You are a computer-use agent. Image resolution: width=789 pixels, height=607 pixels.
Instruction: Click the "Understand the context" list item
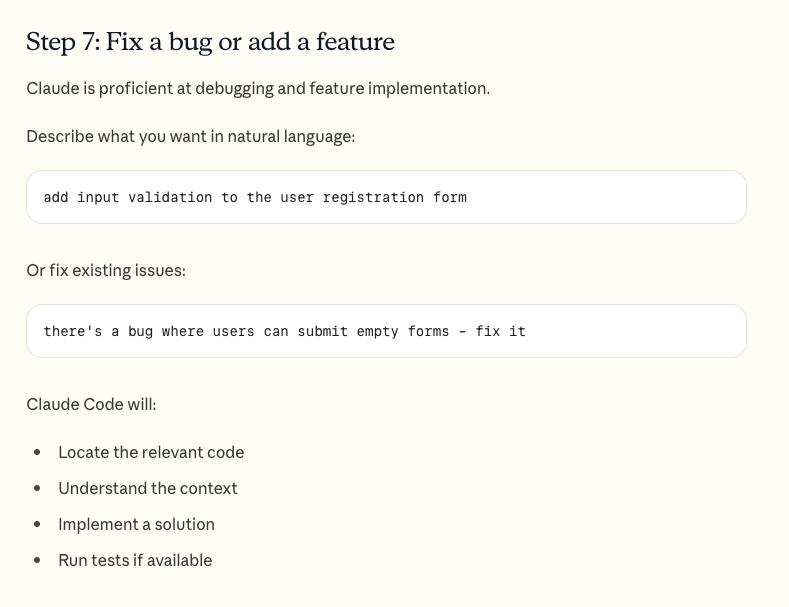point(148,489)
